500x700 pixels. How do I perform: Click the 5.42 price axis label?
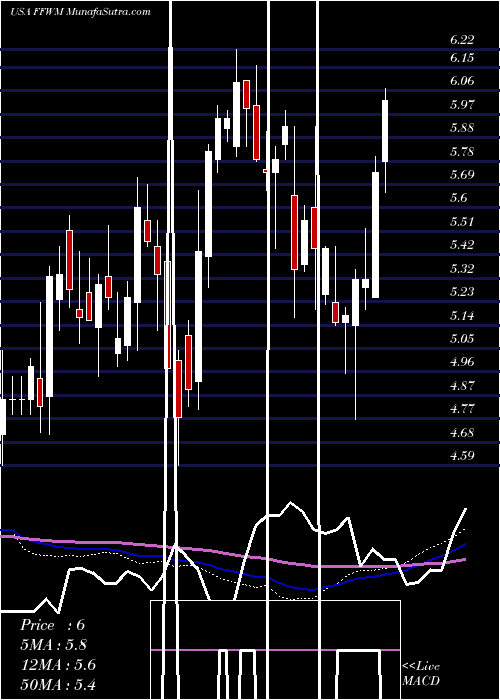[461, 245]
